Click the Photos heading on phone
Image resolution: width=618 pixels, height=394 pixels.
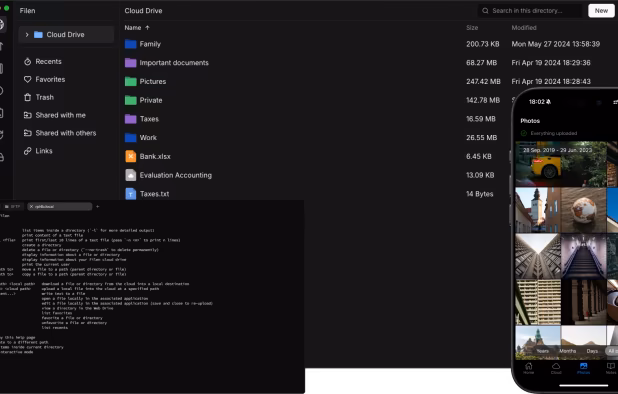pyautogui.click(x=530, y=121)
